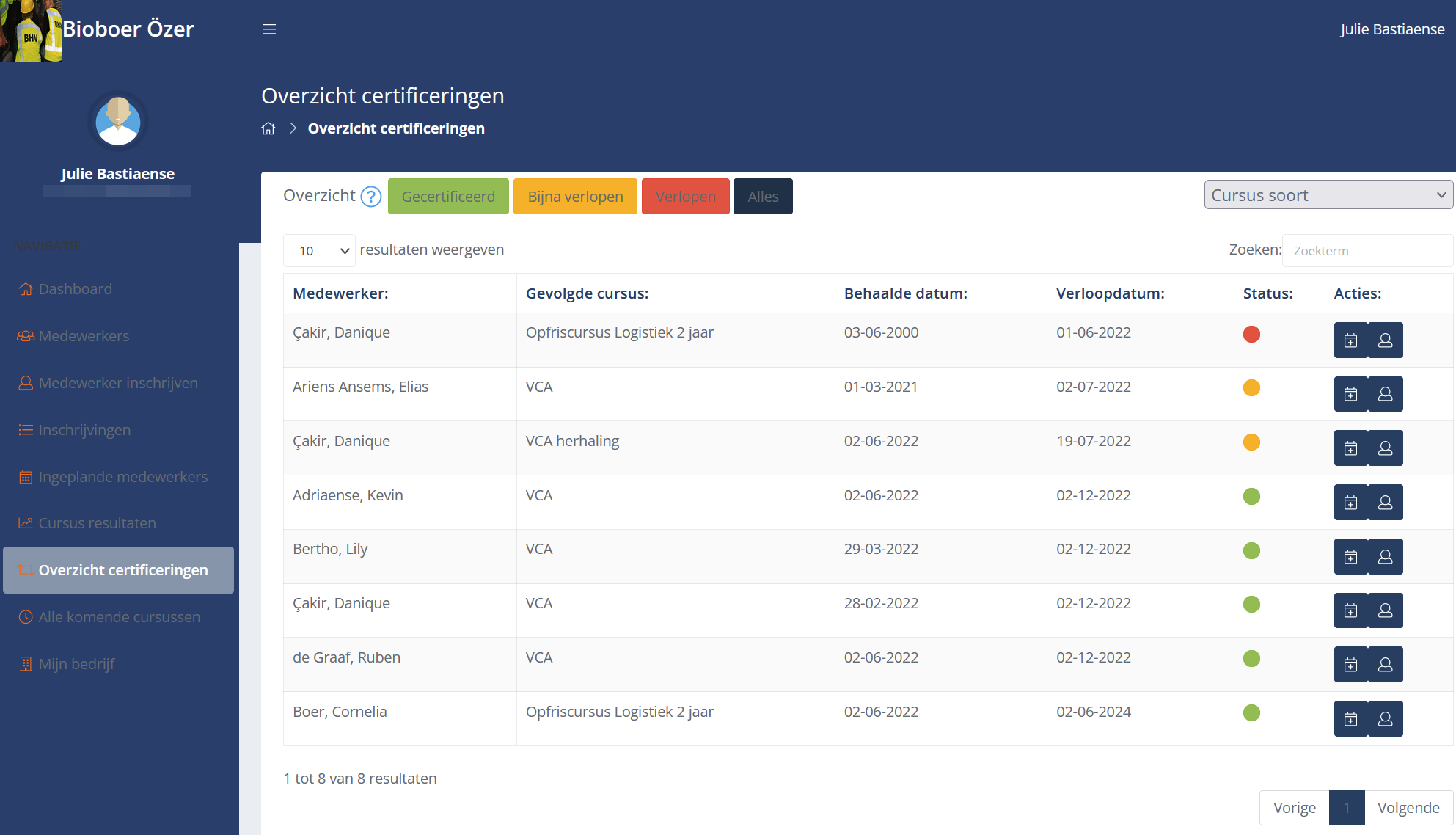Click the home icon in breadcrumb
Image resolution: width=1456 pixels, height=835 pixels.
click(x=268, y=128)
